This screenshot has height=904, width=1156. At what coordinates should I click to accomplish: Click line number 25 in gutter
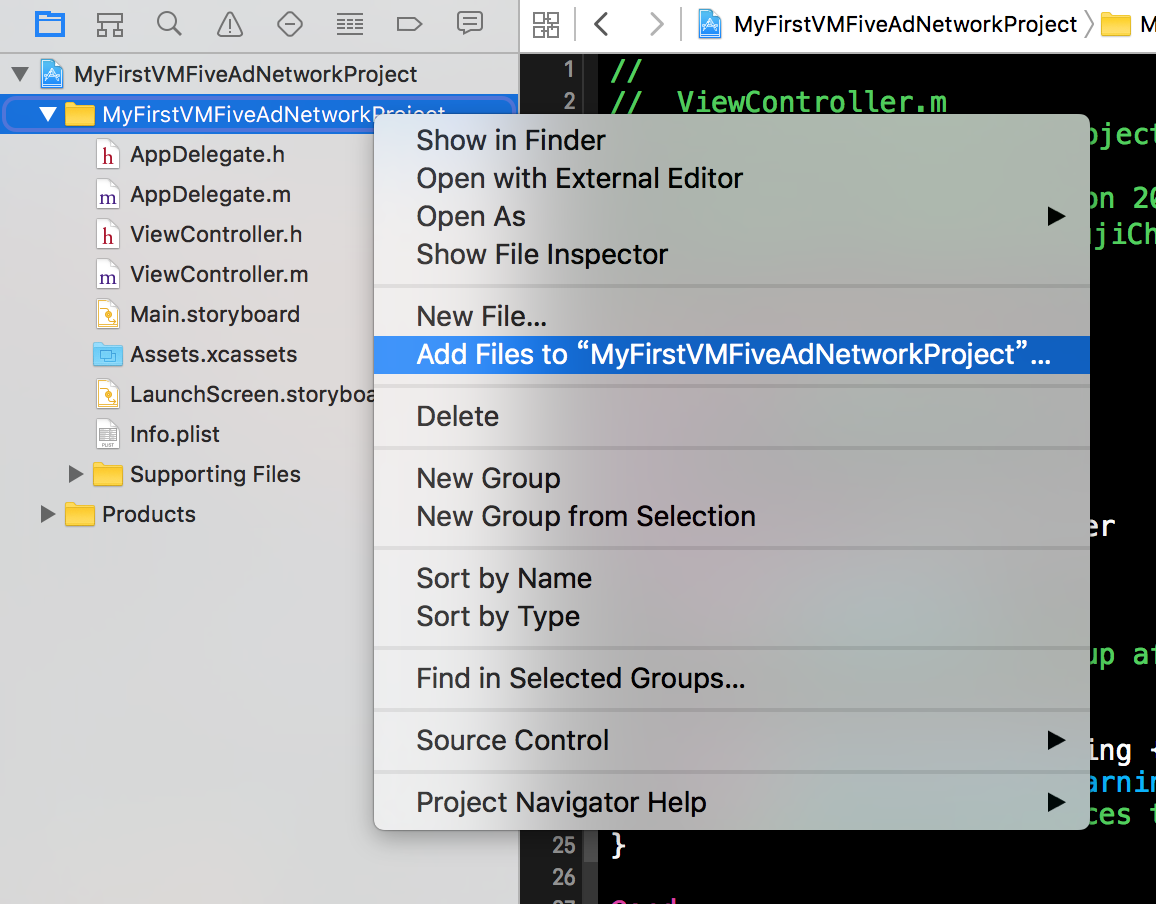coord(563,844)
